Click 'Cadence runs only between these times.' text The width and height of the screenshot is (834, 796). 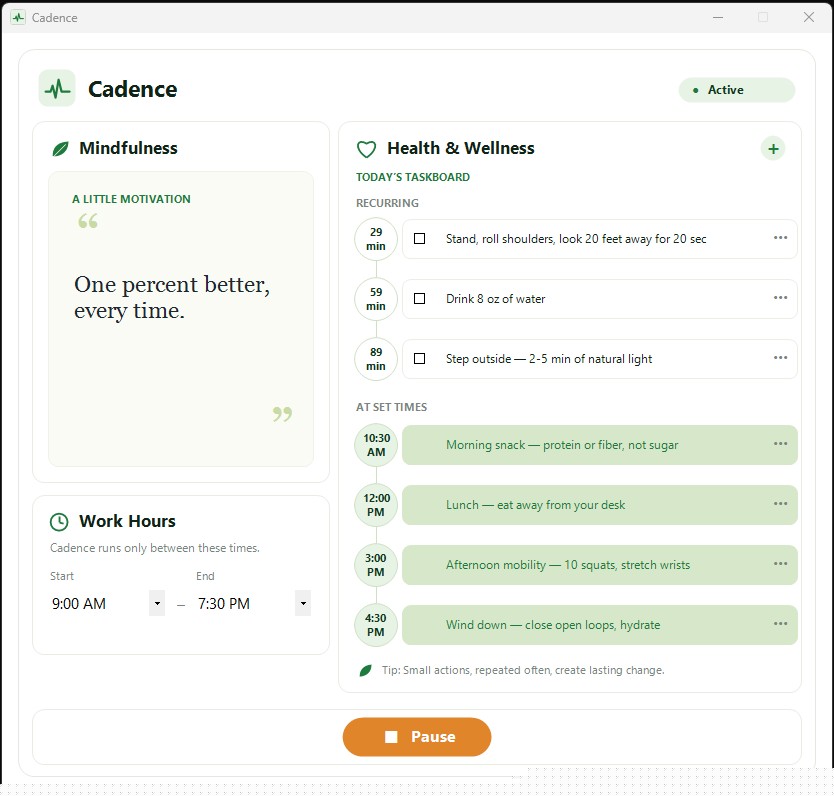click(x=155, y=548)
